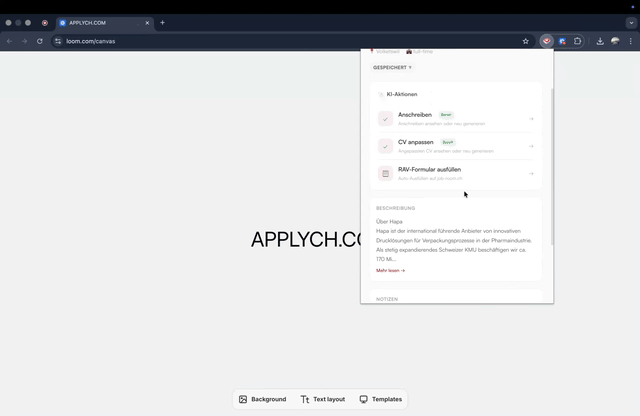This screenshot has height=416, width=640.
Task: Open a new tab with plus button
Action: 162,23
